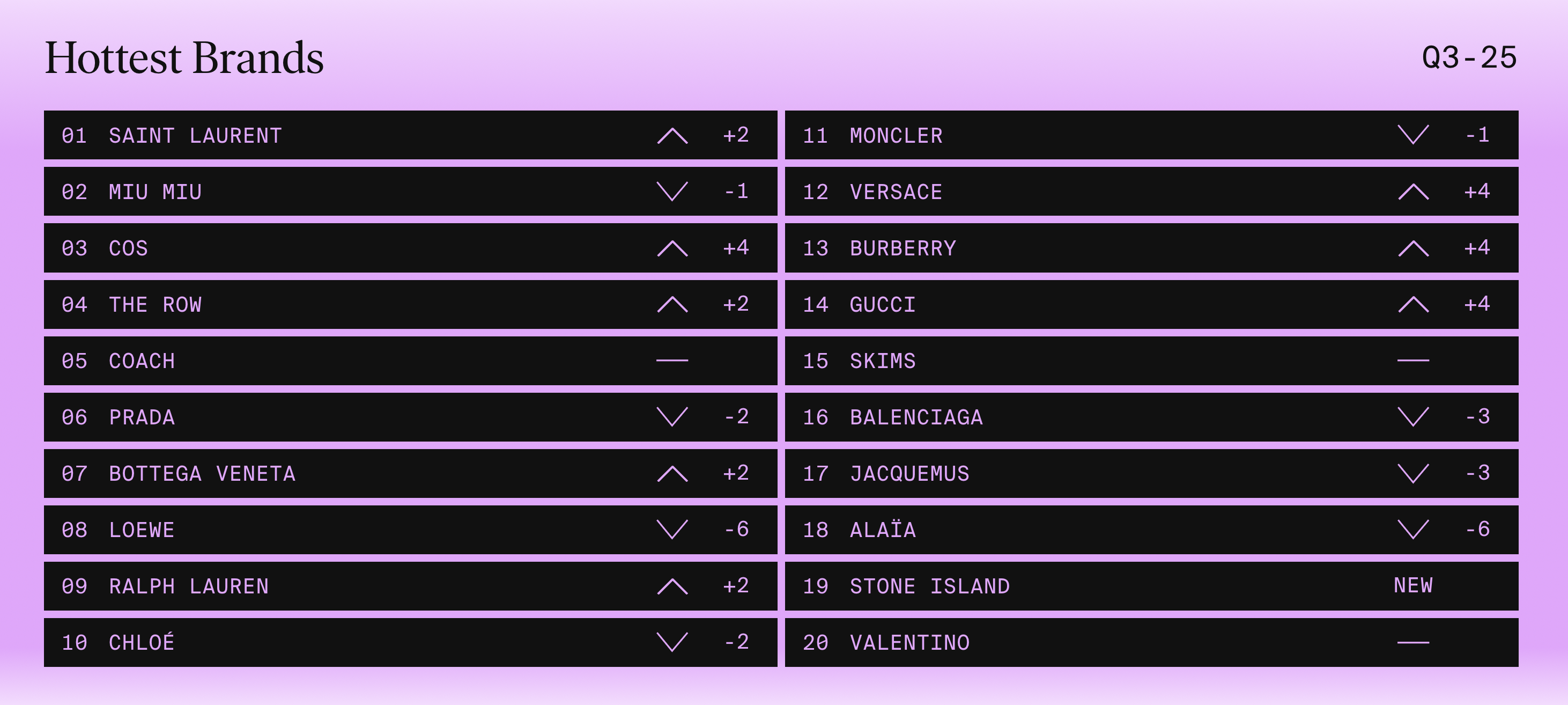This screenshot has width=1568, height=705.
Task: Click the down arrow in the Moncler row
Action: tap(1413, 135)
